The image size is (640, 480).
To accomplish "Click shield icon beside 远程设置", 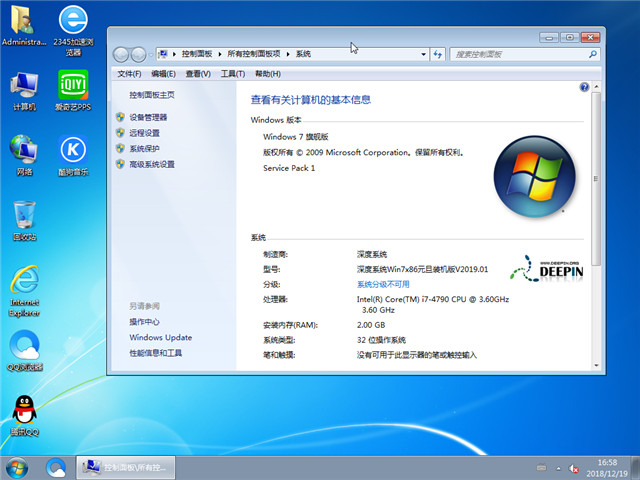I will [x=120, y=133].
